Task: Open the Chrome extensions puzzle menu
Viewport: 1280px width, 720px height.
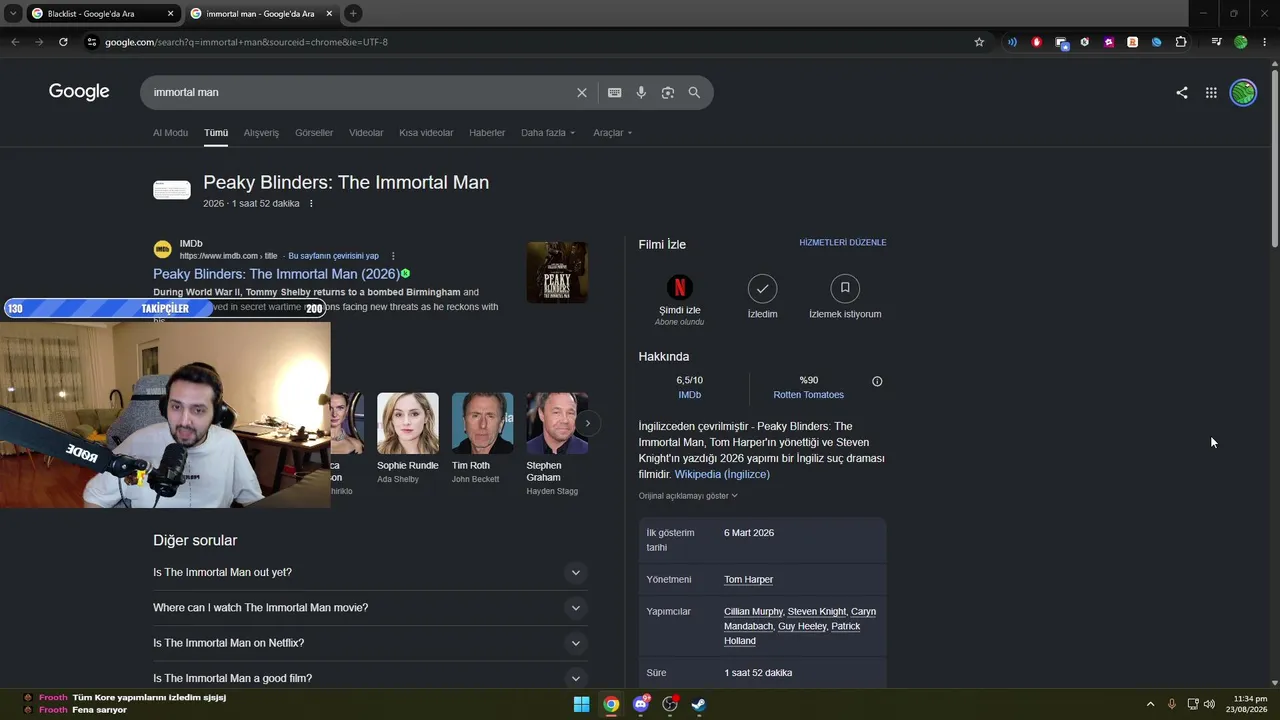Action: 1181,42
